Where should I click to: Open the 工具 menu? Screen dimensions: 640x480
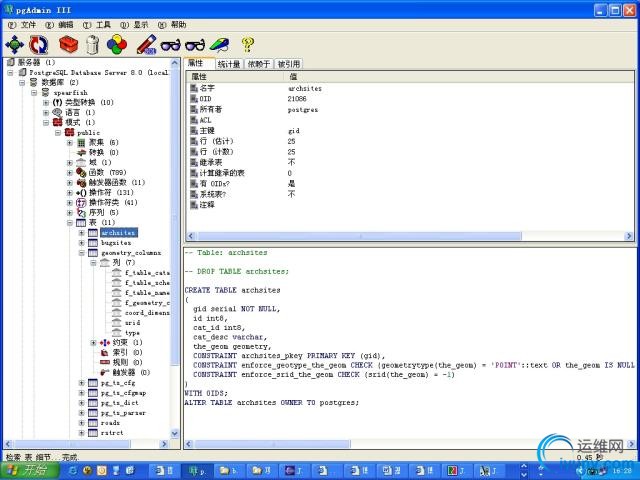(97, 25)
